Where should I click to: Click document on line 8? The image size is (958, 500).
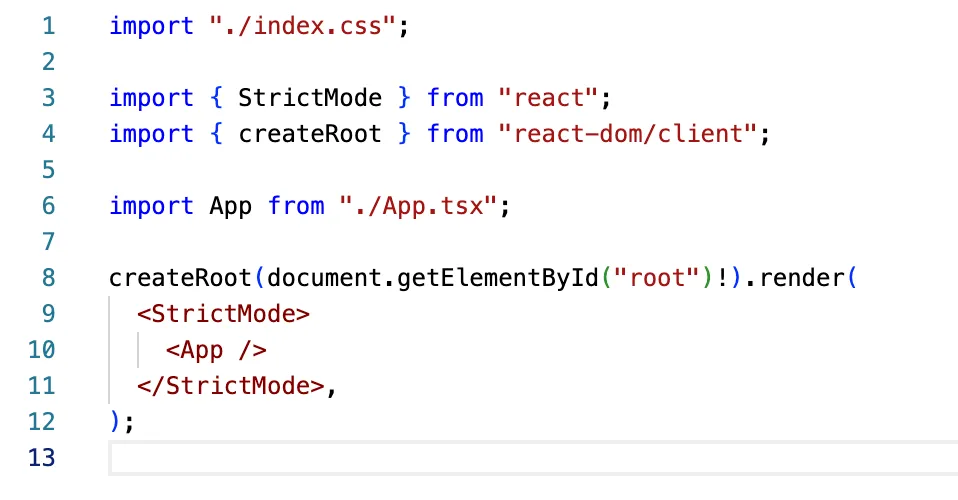324,278
